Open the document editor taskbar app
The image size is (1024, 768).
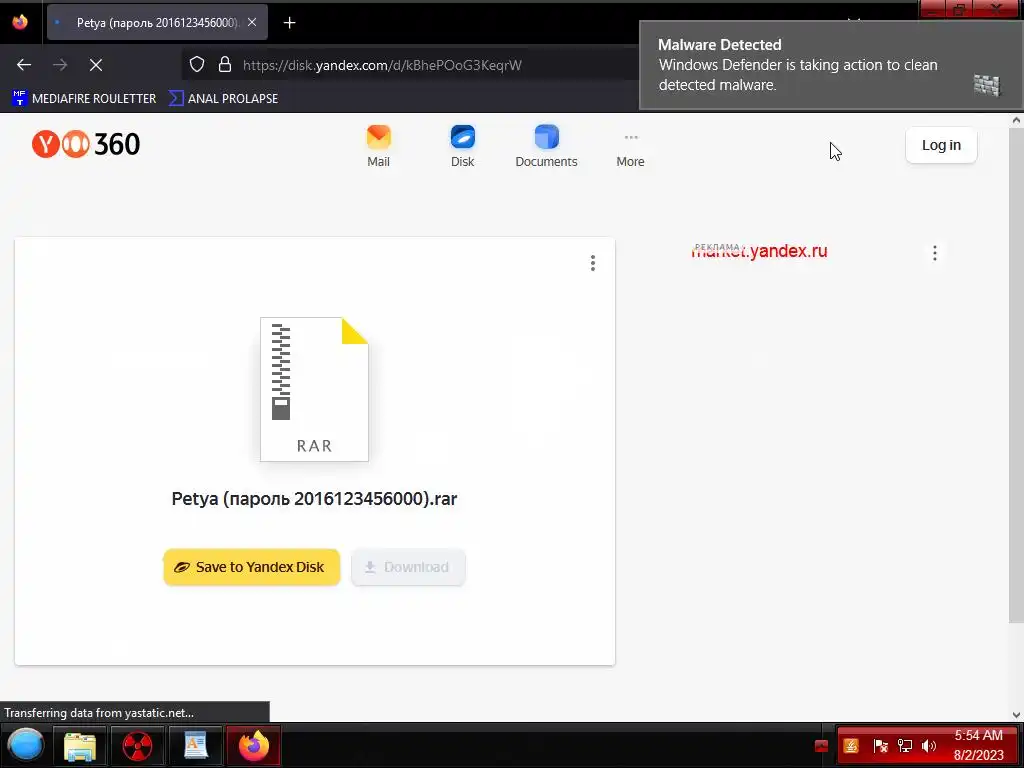(195, 746)
